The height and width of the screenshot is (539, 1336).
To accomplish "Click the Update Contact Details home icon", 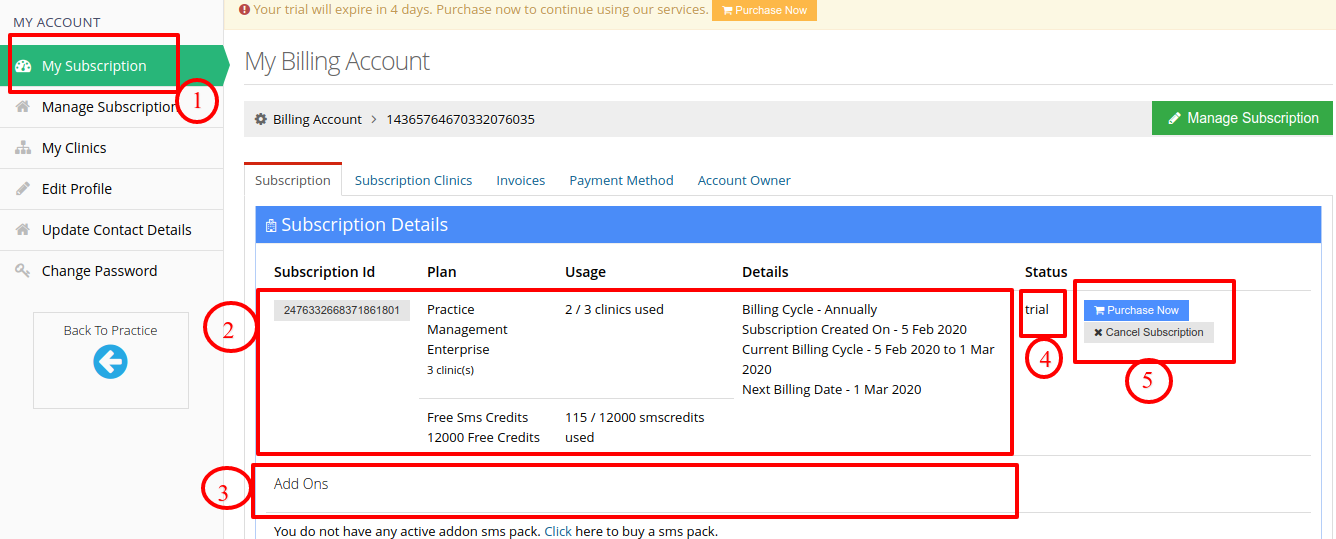I will tap(23, 230).
